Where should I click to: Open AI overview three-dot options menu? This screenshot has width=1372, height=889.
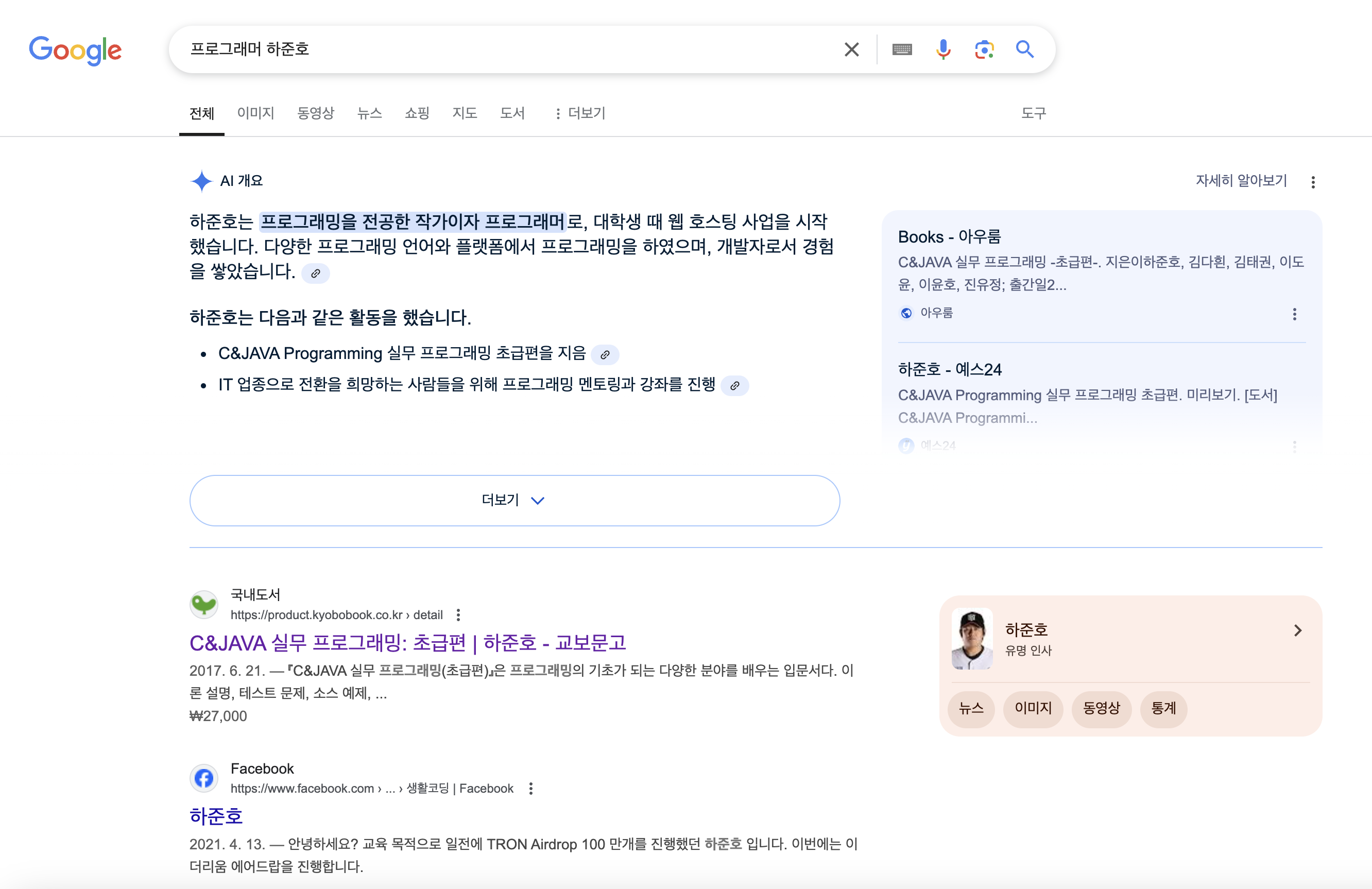(x=1313, y=182)
